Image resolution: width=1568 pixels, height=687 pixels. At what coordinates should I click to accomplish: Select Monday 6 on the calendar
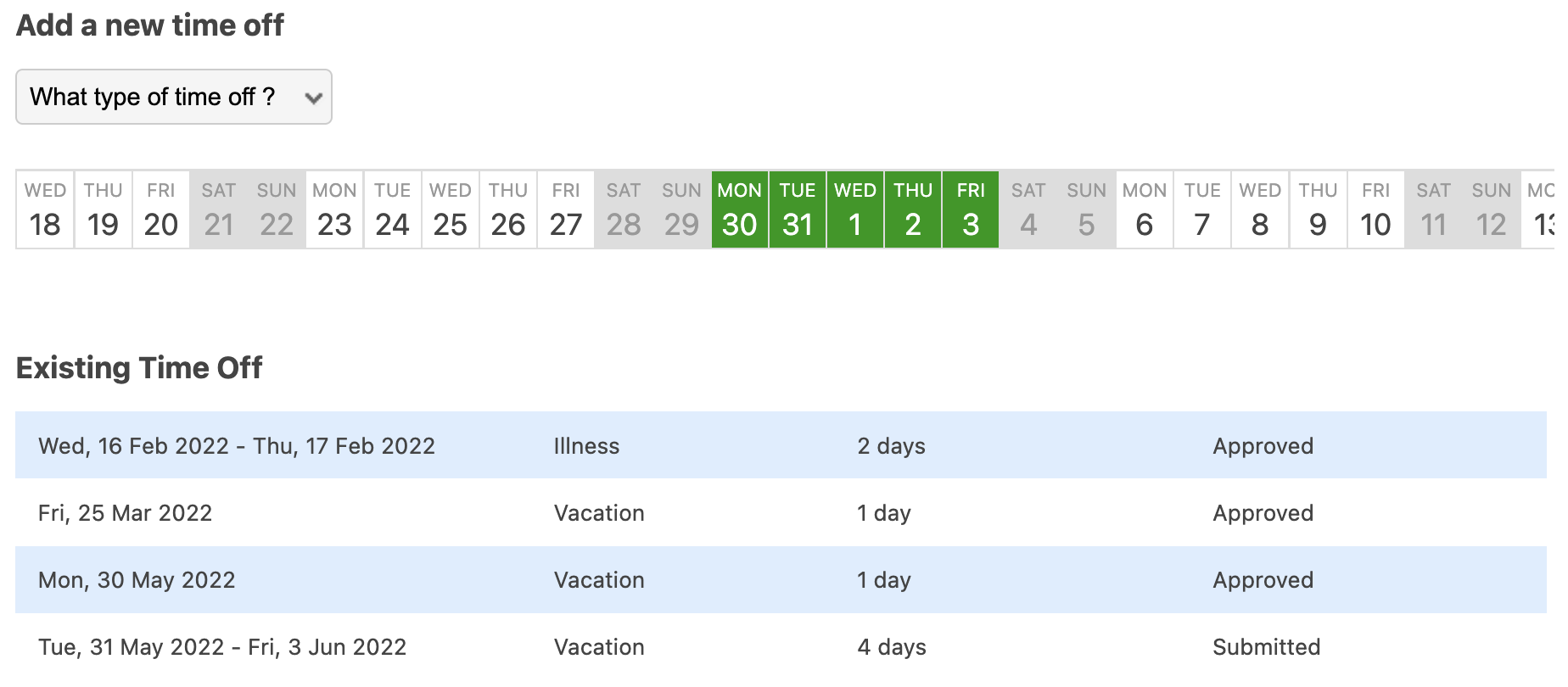[1144, 209]
